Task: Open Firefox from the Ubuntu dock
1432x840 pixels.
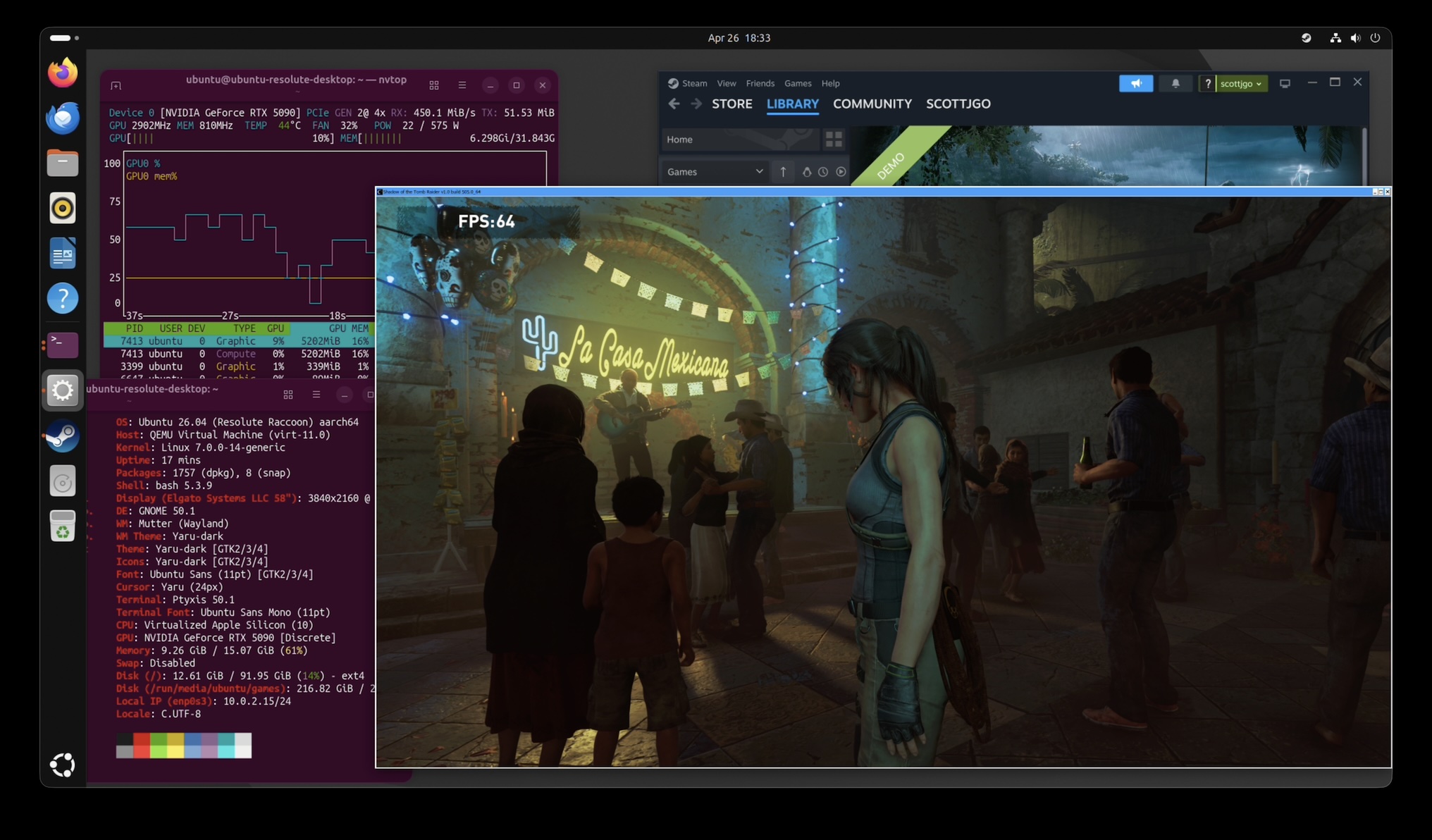Action: (x=63, y=73)
